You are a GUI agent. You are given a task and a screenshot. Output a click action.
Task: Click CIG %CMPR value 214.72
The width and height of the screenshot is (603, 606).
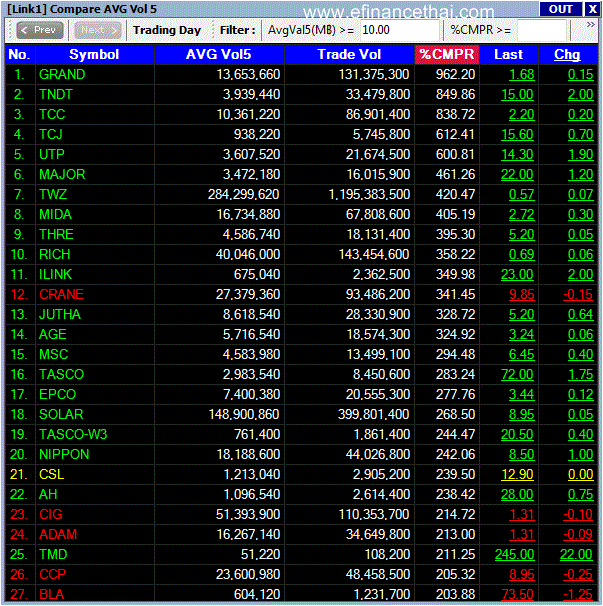coord(455,515)
